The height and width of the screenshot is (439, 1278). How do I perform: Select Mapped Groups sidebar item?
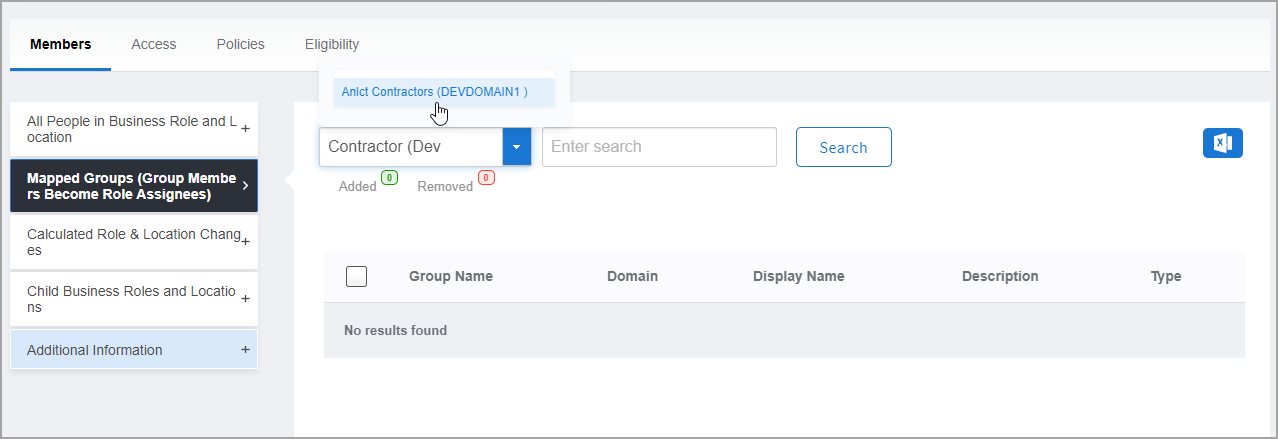(x=133, y=186)
